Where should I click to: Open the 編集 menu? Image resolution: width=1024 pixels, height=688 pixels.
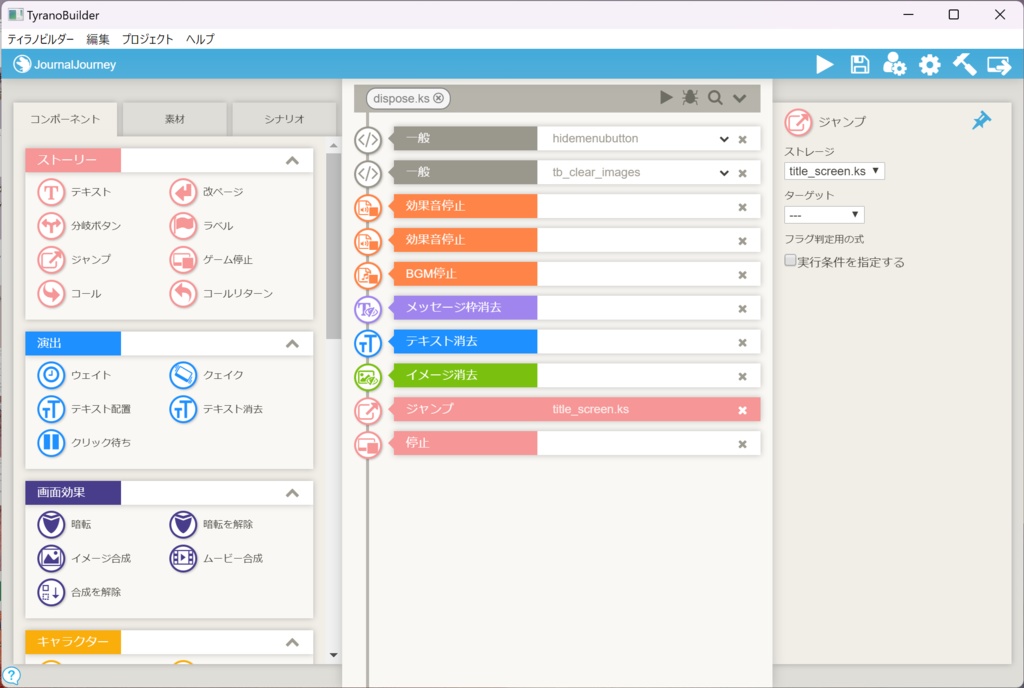[x=98, y=39]
